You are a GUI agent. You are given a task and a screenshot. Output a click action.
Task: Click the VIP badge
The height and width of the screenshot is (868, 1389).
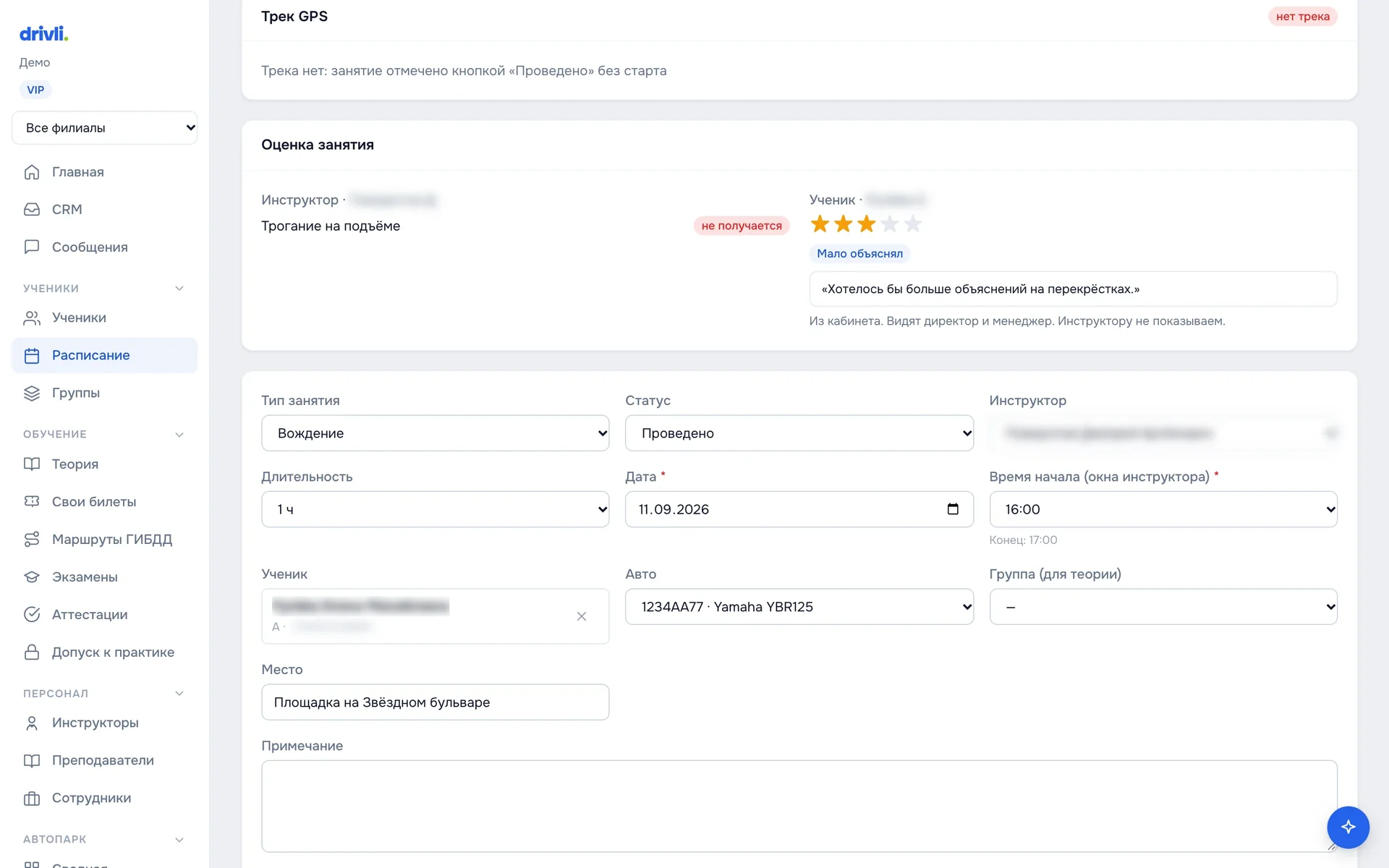[x=35, y=90]
